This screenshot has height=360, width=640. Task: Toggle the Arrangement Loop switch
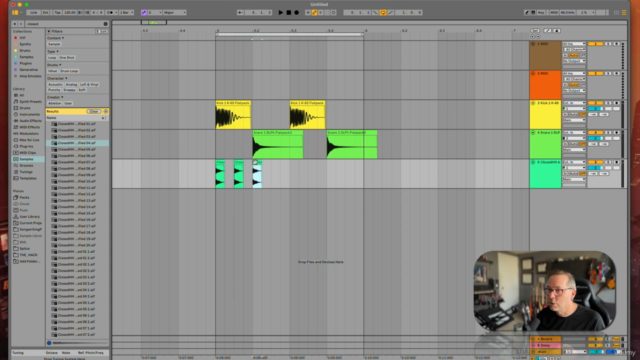[383, 13]
